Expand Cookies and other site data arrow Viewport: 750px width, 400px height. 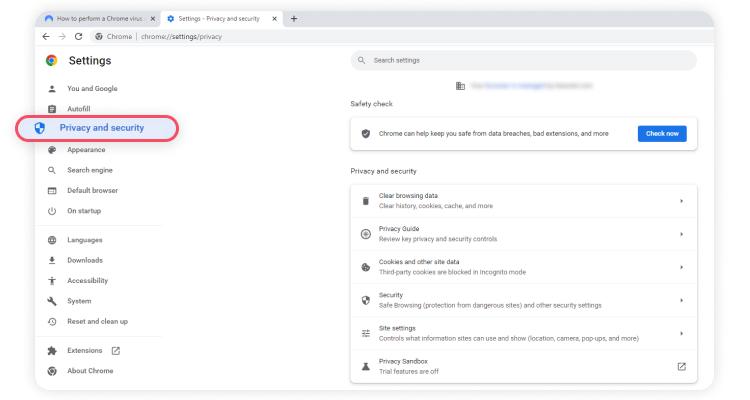click(682, 267)
